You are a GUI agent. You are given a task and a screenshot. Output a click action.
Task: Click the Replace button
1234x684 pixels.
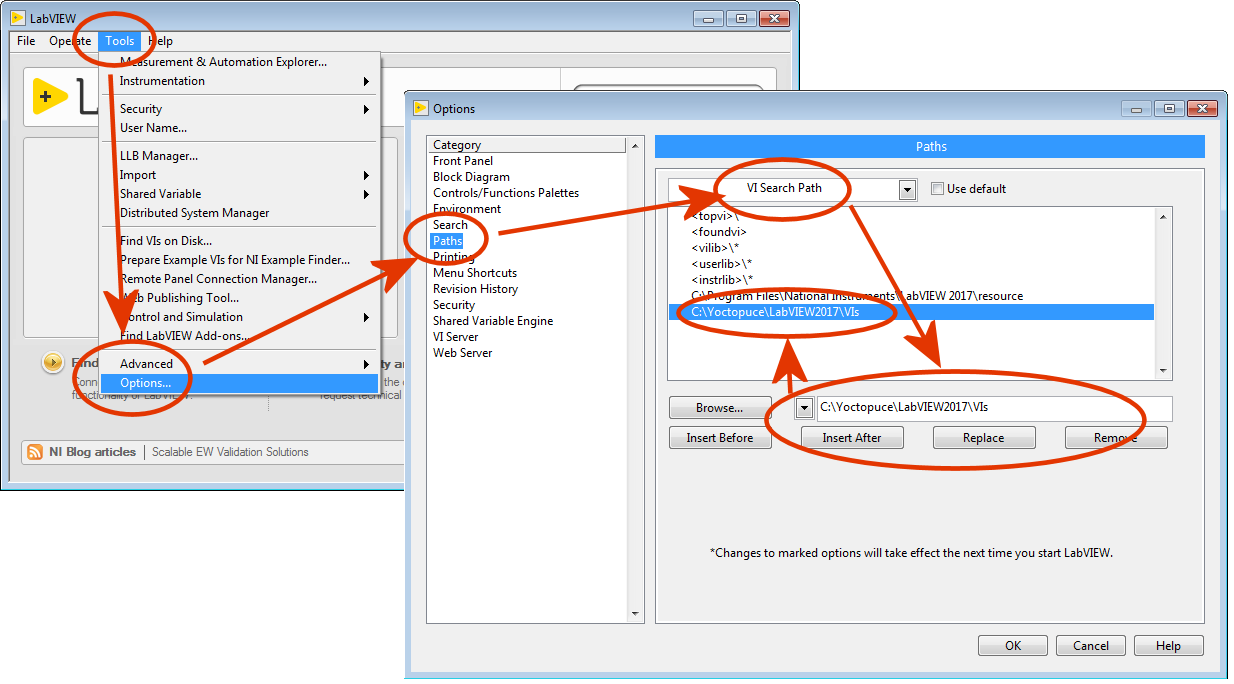tap(983, 438)
